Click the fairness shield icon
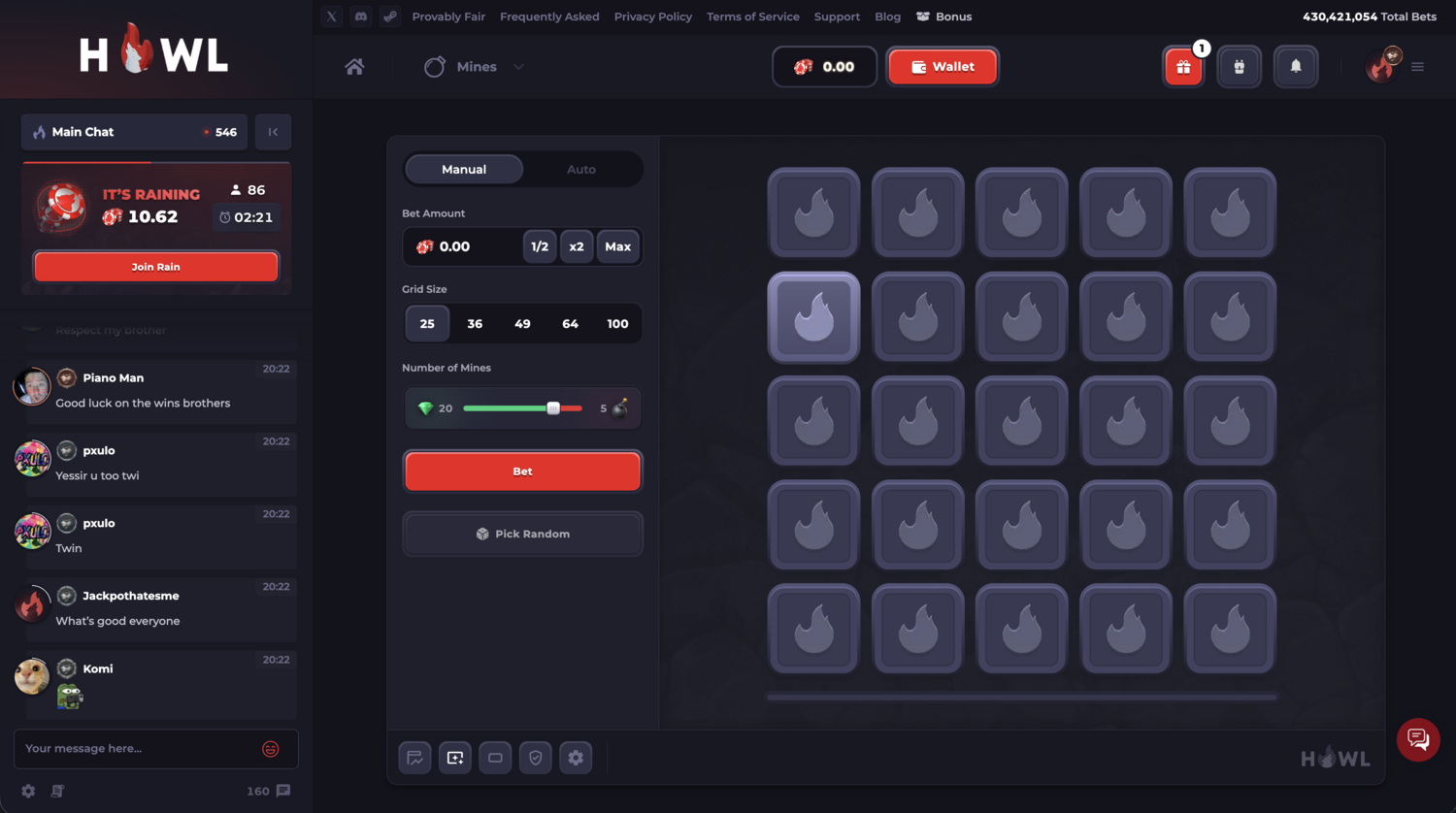1456x813 pixels. tap(535, 758)
